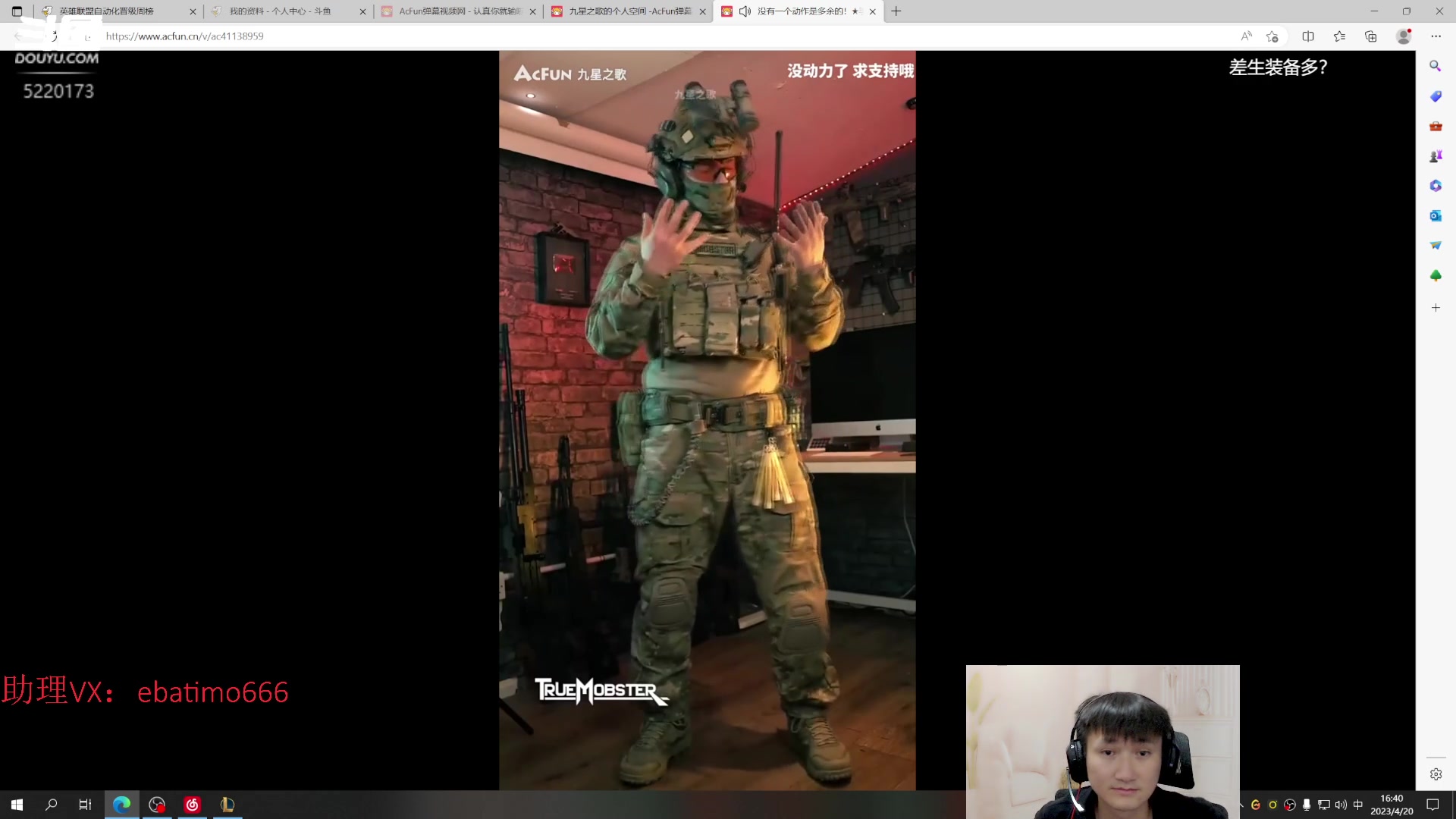Expand hidden system tray icons

click(1241, 805)
